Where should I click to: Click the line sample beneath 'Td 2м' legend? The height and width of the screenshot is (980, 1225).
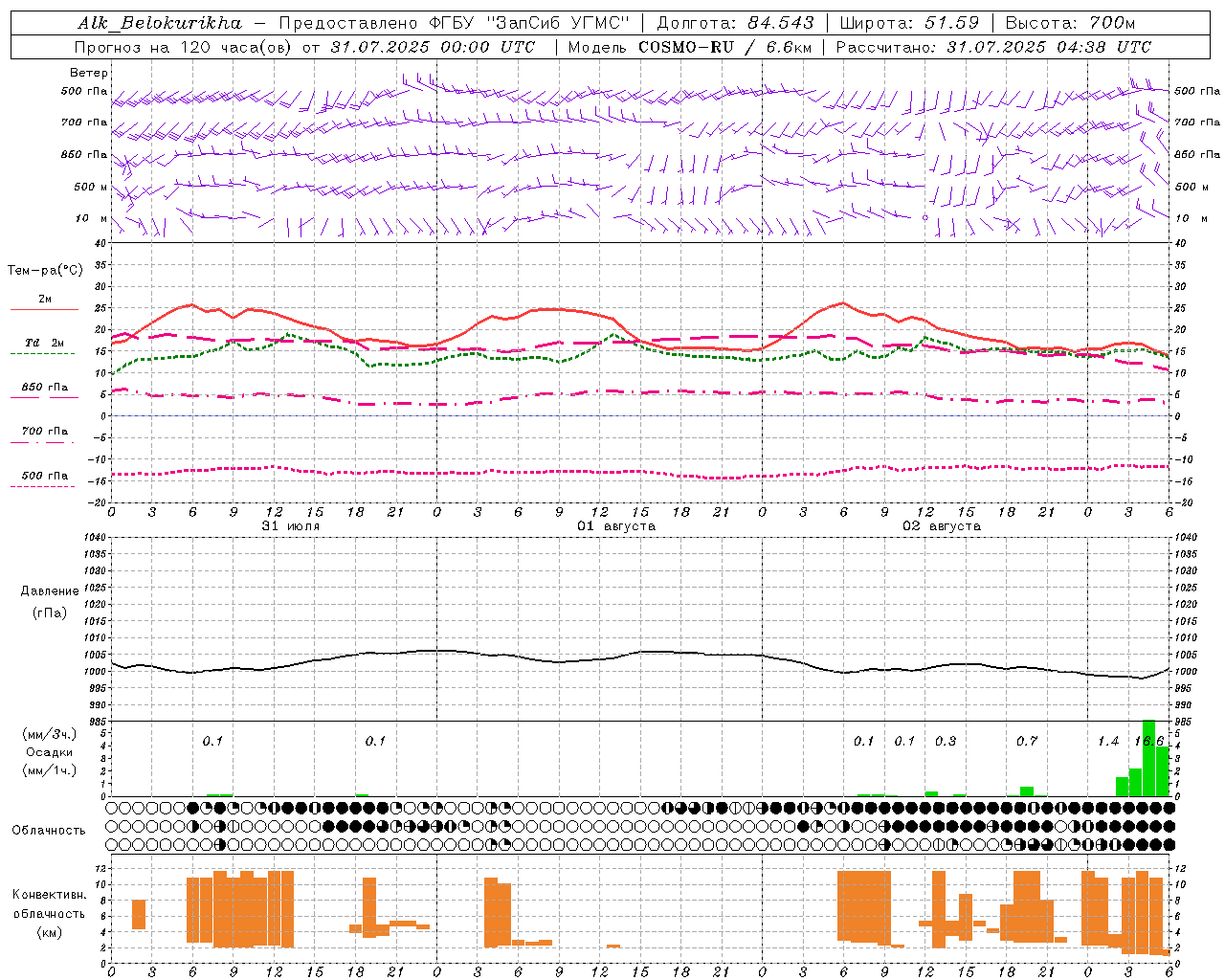pos(43,354)
